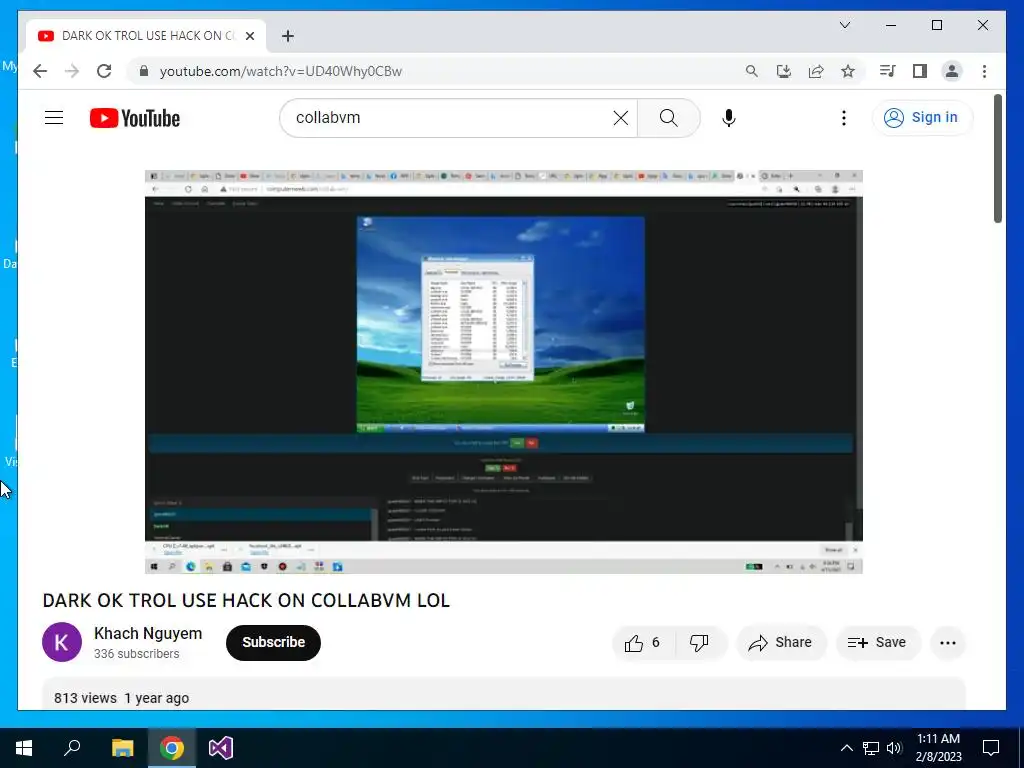Switch to Chrome in taskbar
Screen dimensions: 1024x768
(172, 748)
